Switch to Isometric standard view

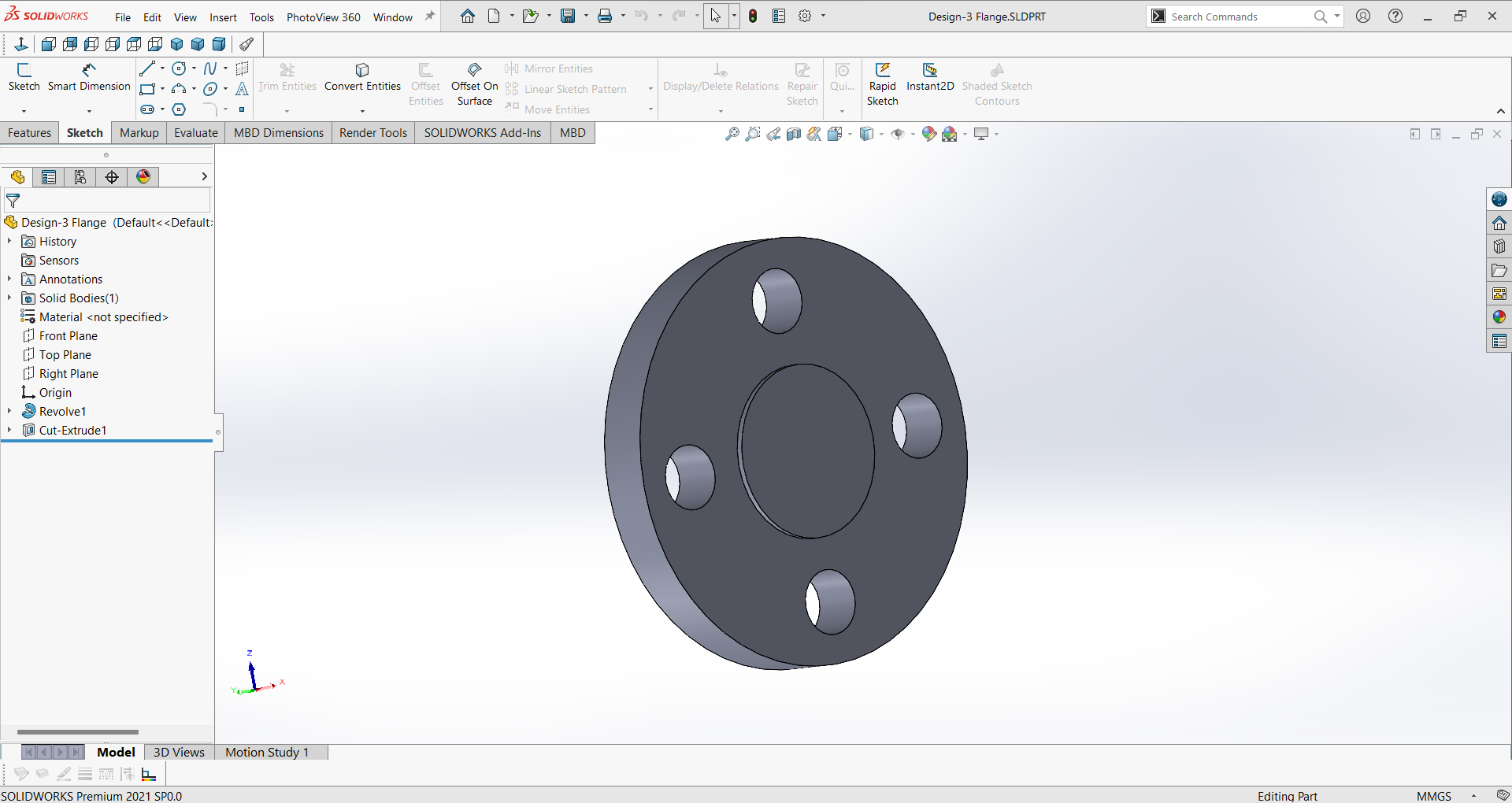click(x=176, y=44)
